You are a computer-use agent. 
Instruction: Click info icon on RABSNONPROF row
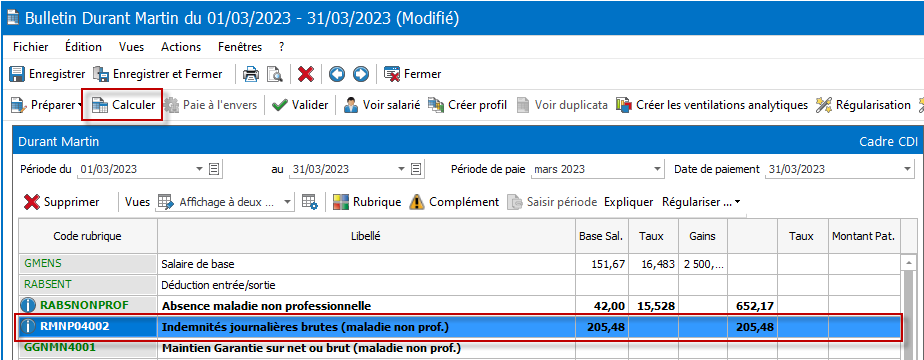pos(28,306)
